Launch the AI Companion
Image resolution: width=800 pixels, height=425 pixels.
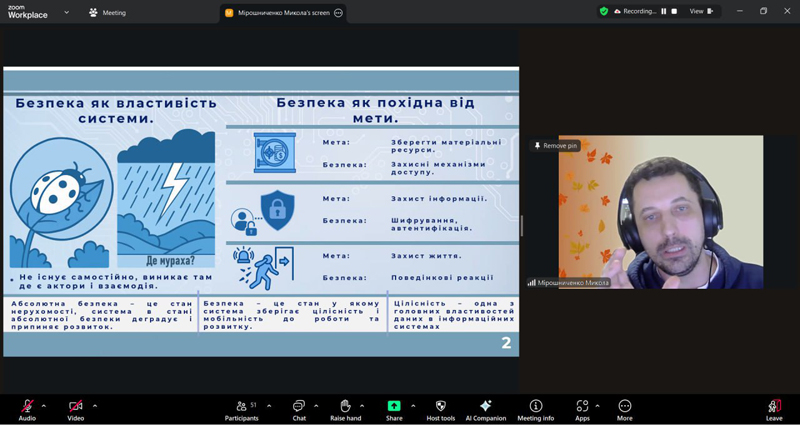(486, 406)
